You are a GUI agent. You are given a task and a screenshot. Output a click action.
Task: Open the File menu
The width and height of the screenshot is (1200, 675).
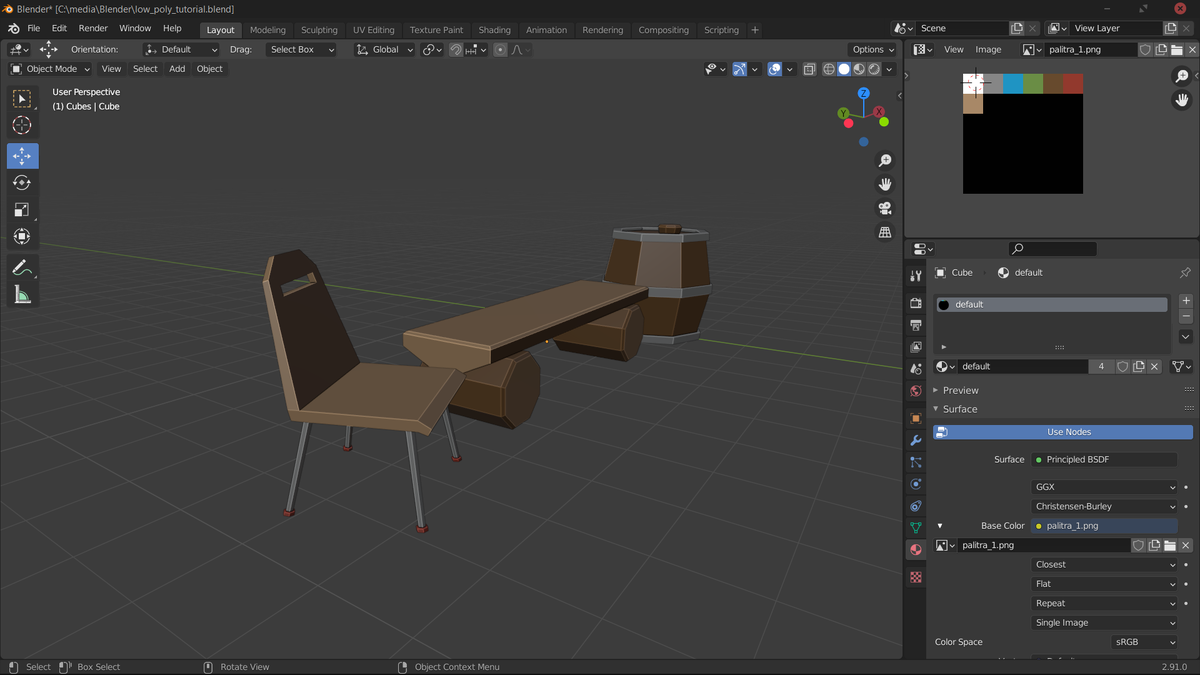34,28
